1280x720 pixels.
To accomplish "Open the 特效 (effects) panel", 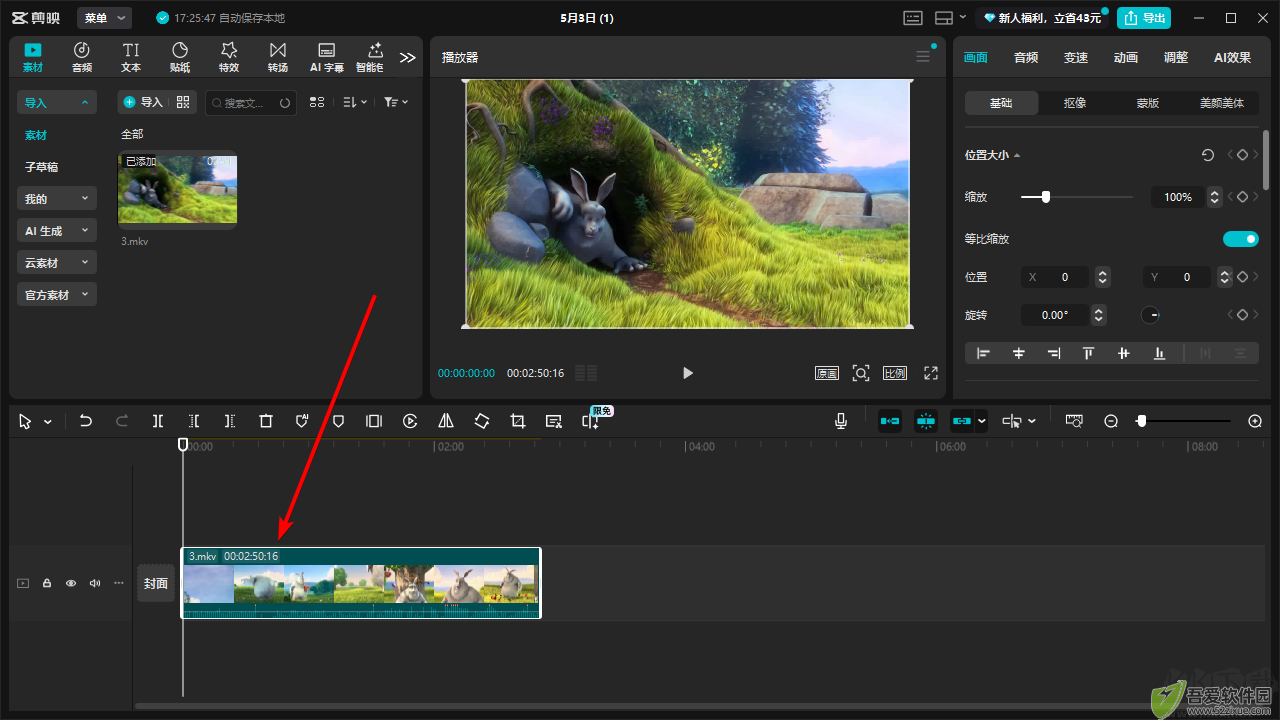I will click(x=229, y=57).
